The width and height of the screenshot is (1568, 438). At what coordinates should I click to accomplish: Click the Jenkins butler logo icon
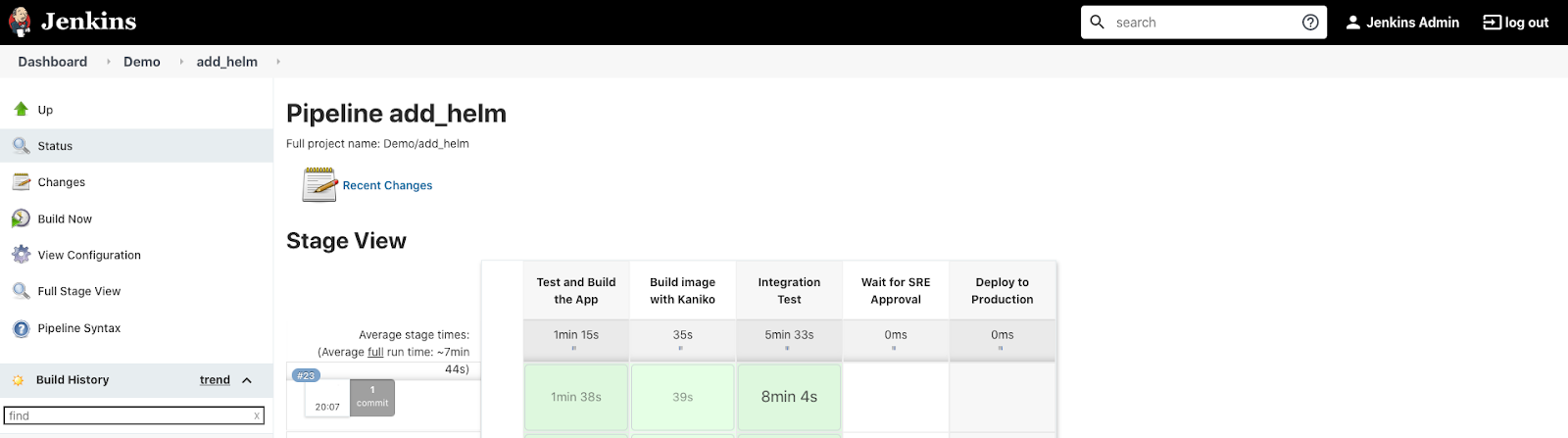pos(20,22)
